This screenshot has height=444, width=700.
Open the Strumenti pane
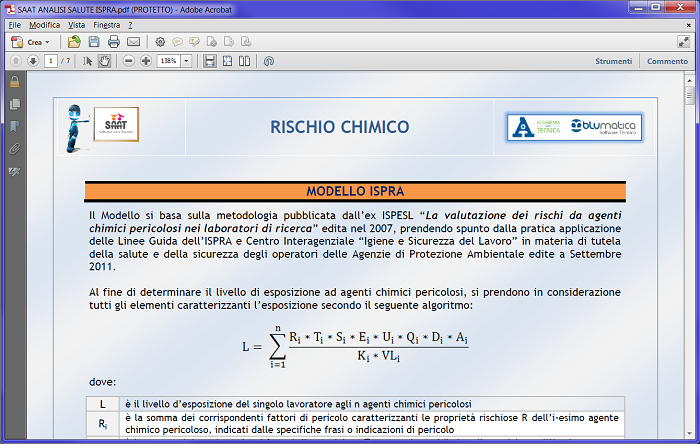coord(613,61)
